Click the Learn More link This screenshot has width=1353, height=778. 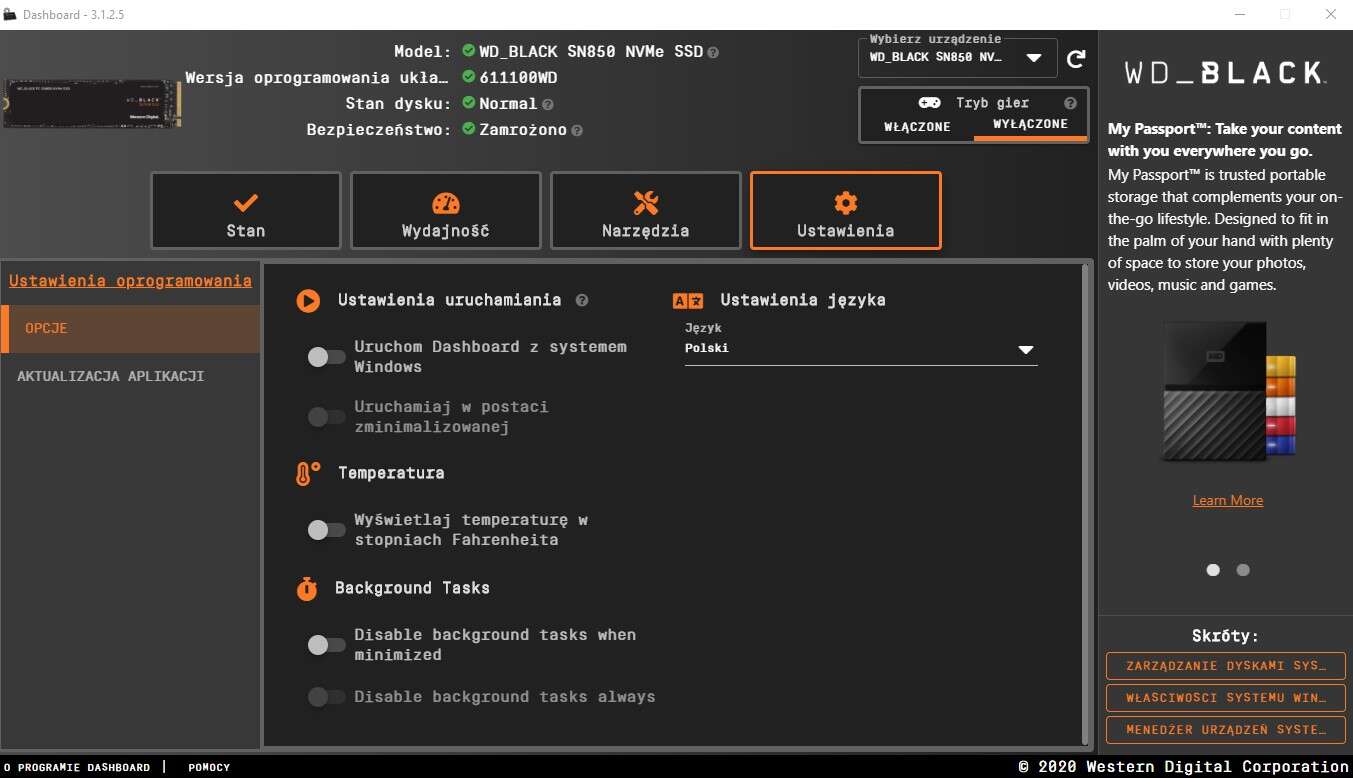[1227, 500]
